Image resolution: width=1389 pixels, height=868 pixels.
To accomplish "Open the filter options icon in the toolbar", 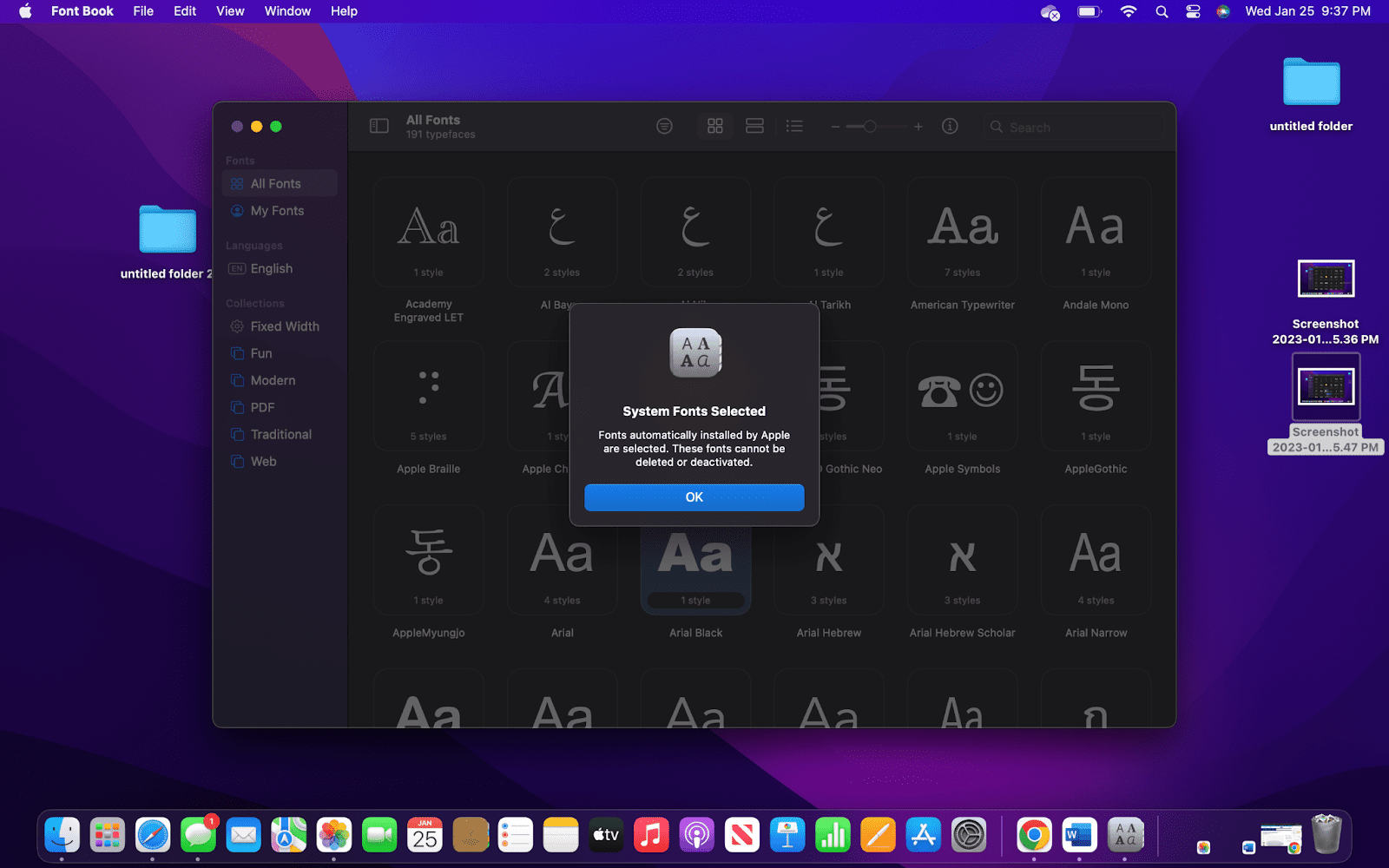I will click(x=664, y=127).
